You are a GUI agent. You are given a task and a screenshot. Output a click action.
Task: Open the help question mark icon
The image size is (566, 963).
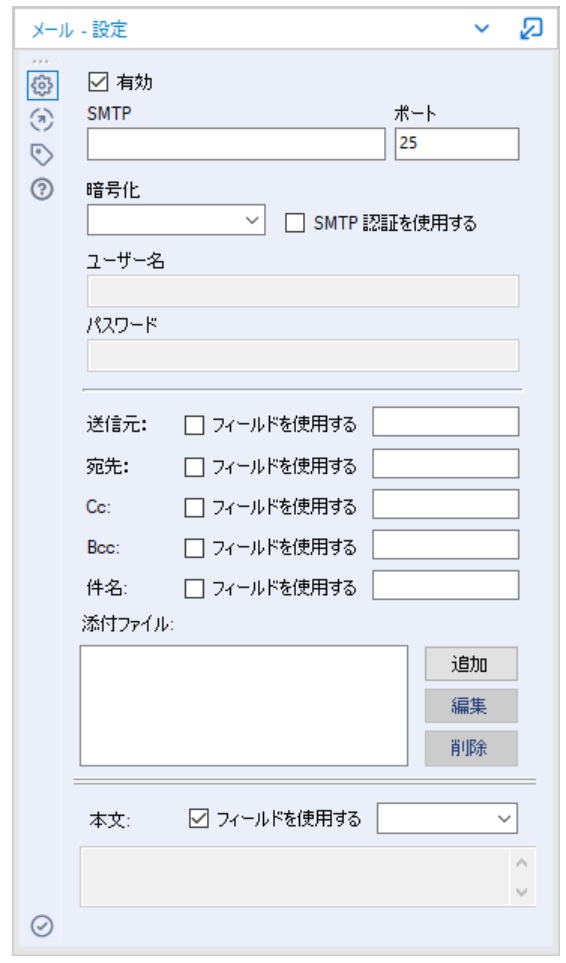[x=42, y=189]
